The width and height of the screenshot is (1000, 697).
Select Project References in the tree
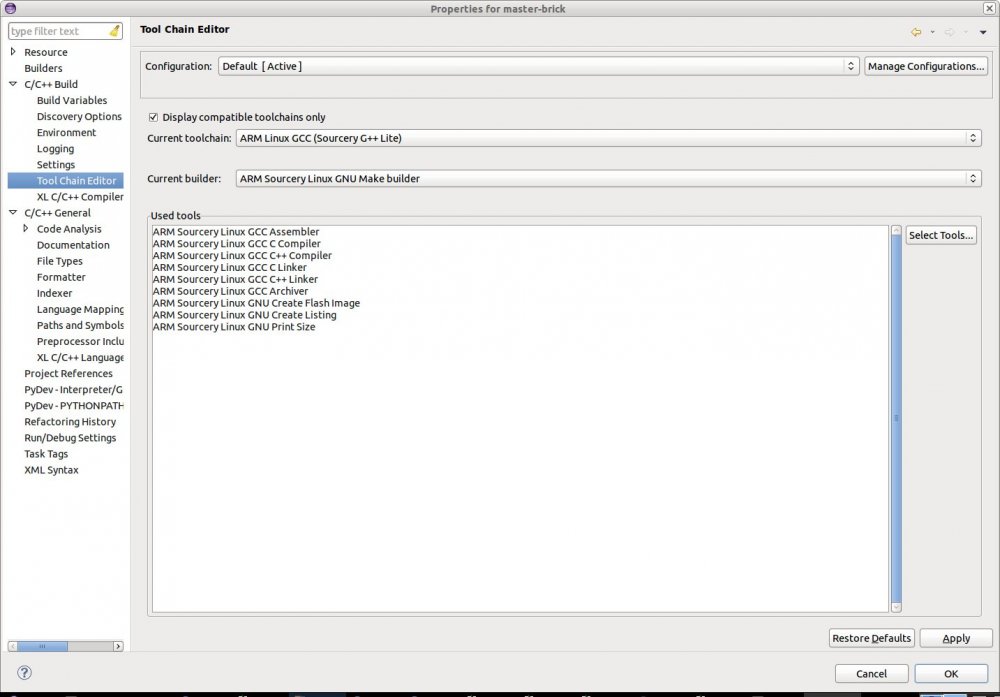pos(68,373)
